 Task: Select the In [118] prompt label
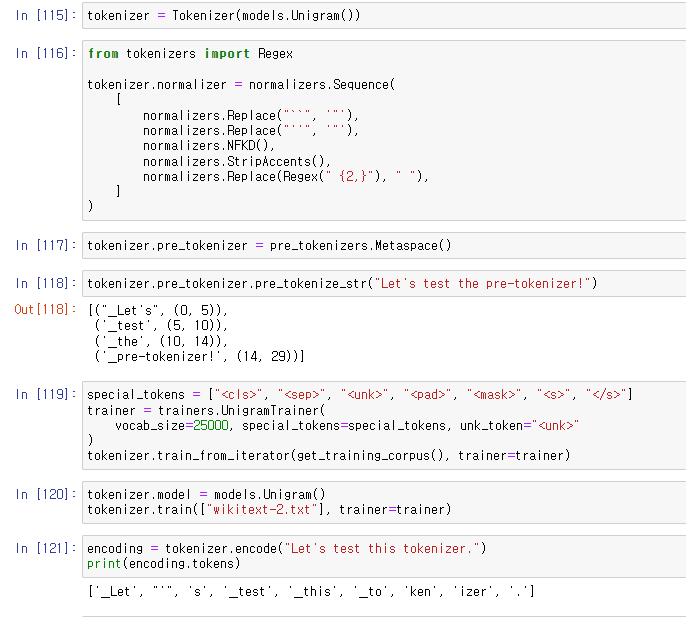46,284
